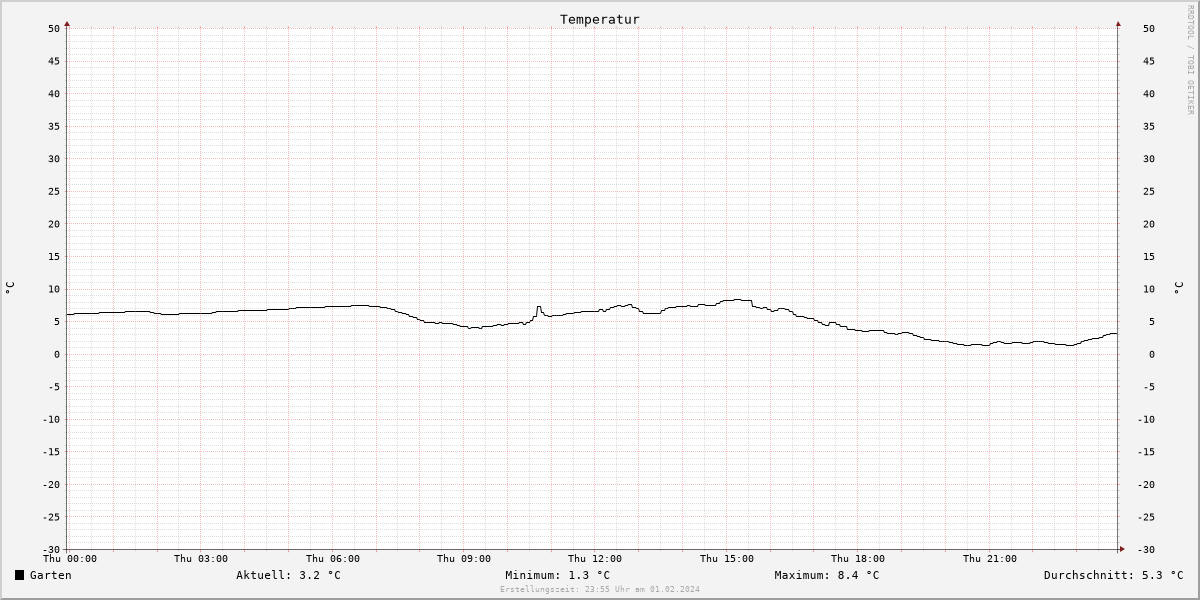Click the 'Thu 06:00' time axis label
Screen dimensions: 1200x600
point(333,559)
